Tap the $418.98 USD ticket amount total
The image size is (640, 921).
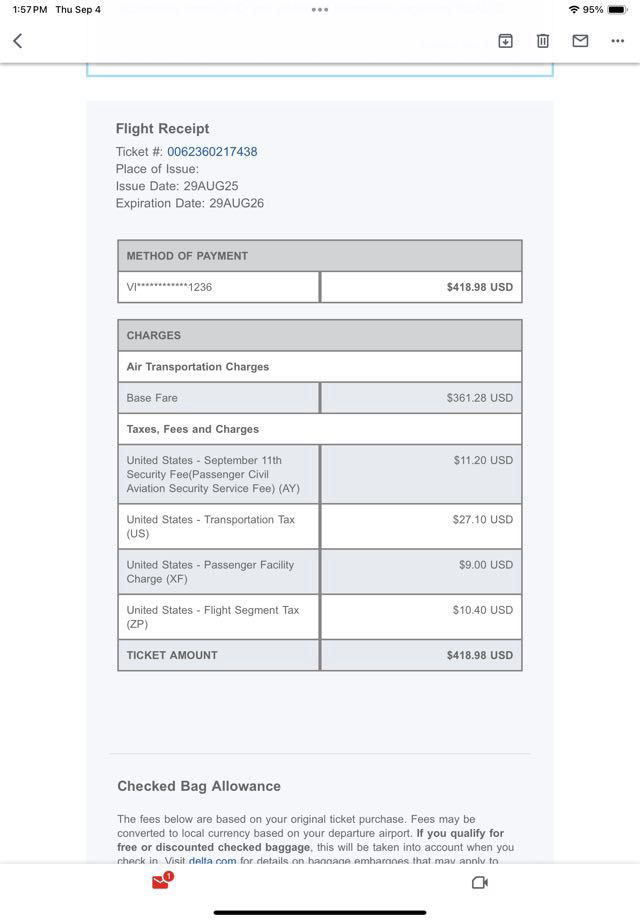pyautogui.click(x=479, y=655)
